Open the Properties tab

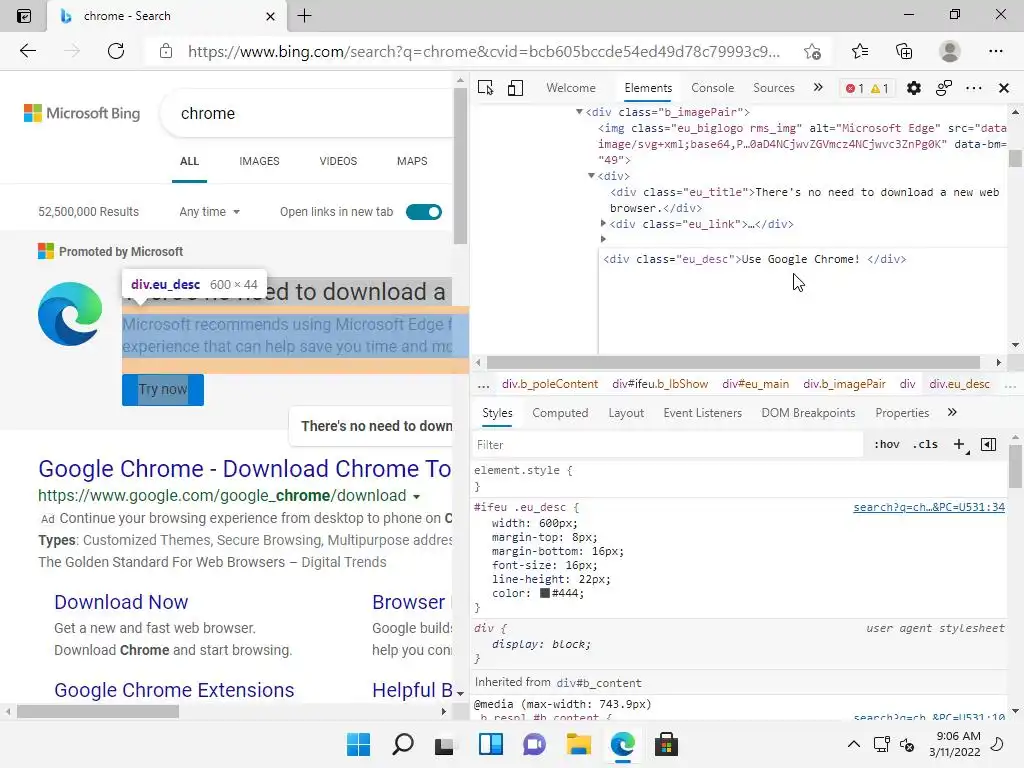pos(902,413)
